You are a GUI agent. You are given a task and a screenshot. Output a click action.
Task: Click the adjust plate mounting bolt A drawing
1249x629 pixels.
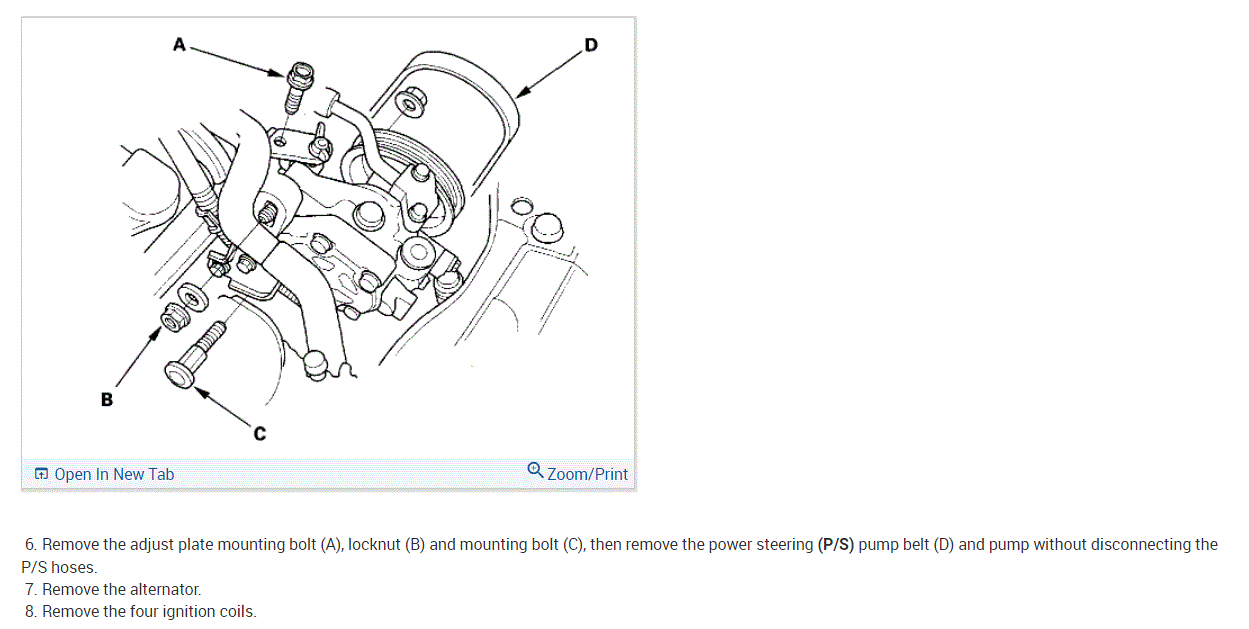(x=299, y=90)
